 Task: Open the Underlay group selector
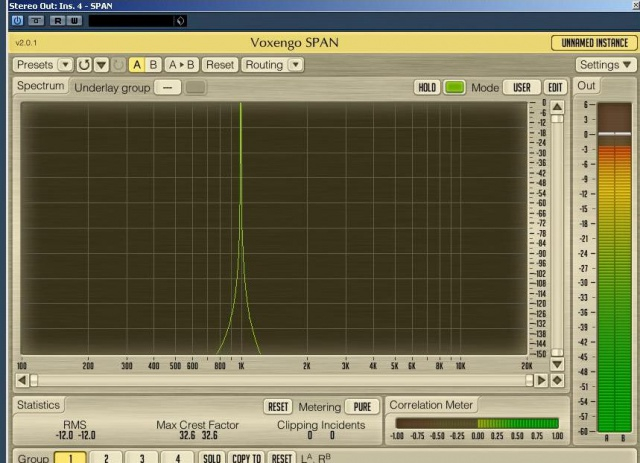point(167,87)
